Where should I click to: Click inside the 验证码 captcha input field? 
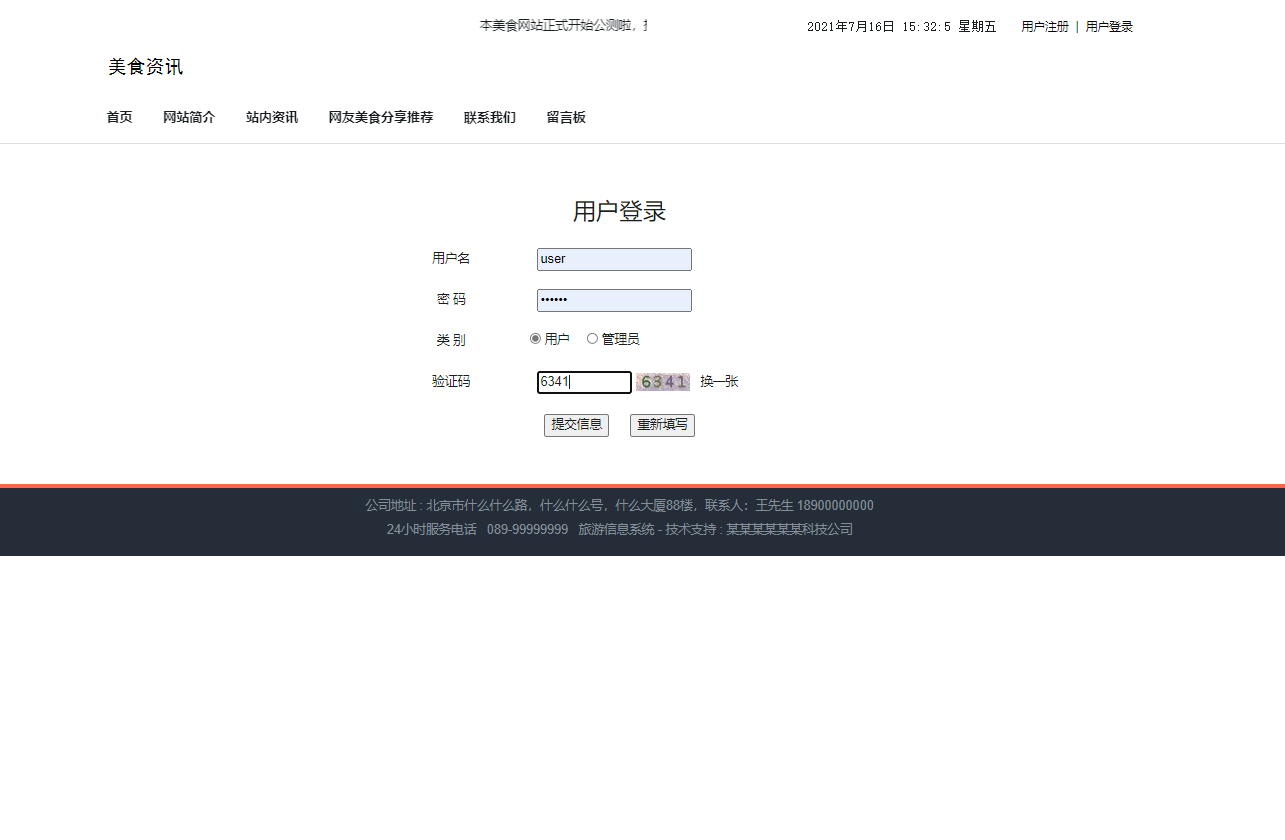coord(584,382)
